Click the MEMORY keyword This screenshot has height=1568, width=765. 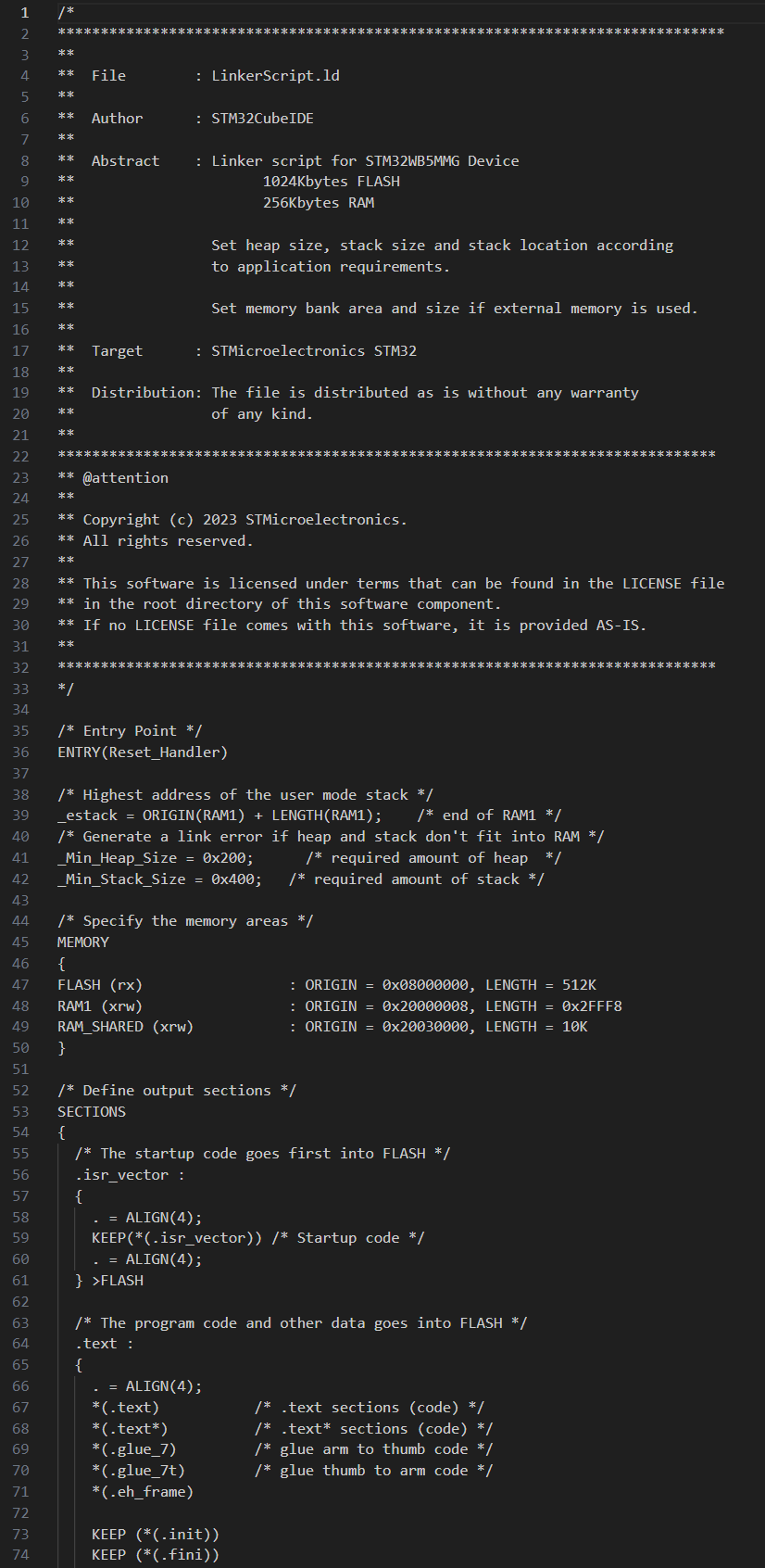coord(83,942)
